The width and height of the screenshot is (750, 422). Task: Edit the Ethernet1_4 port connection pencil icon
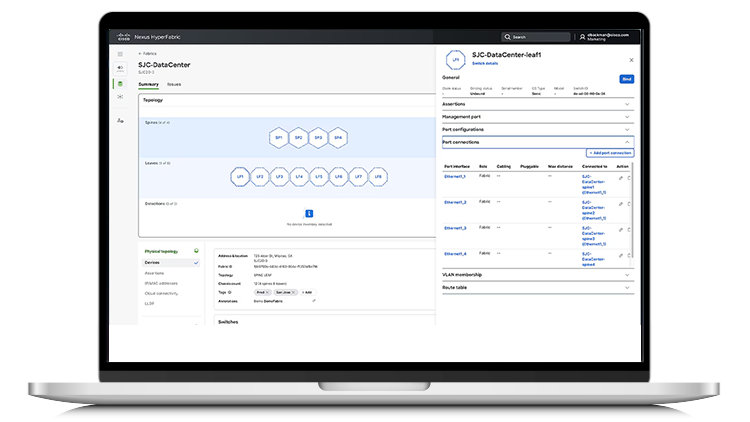click(621, 255)
